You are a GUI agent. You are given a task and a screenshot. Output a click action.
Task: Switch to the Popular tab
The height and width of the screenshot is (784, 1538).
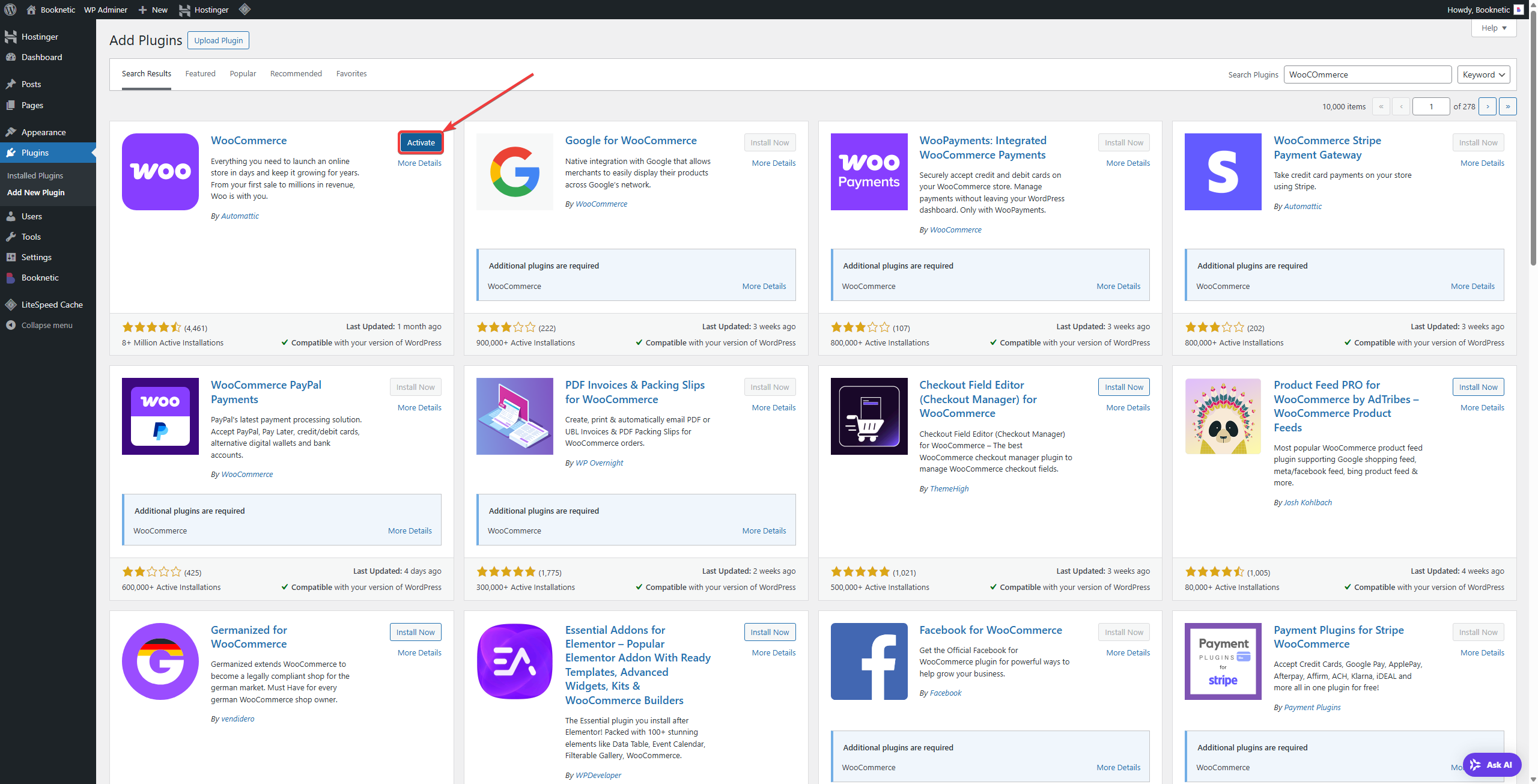[243, 73]
